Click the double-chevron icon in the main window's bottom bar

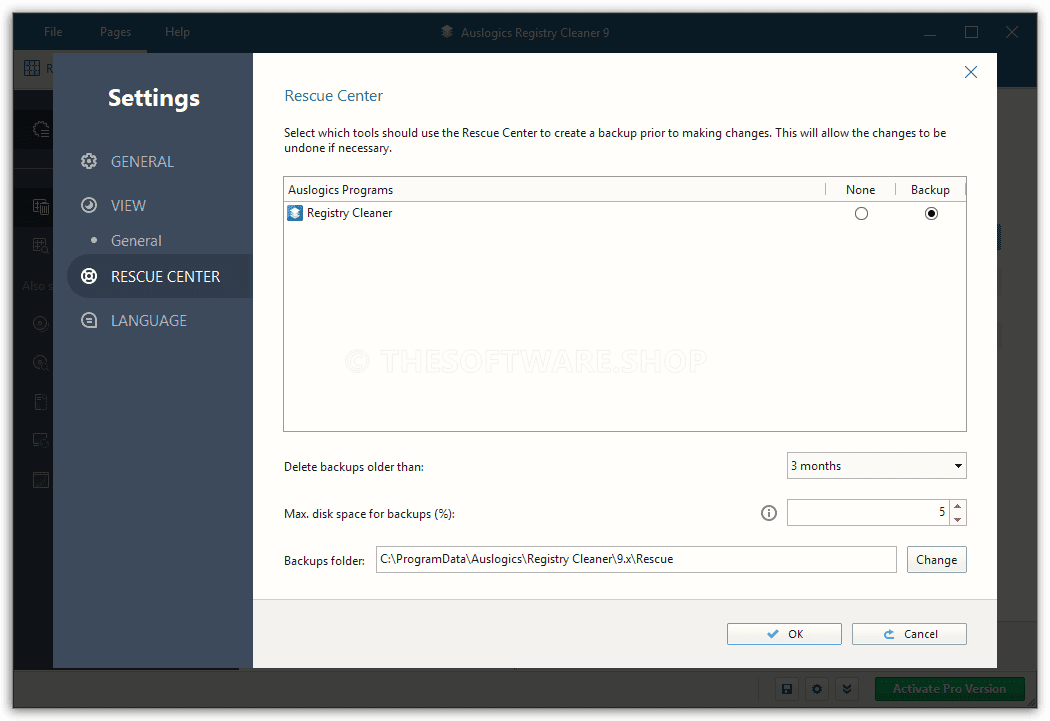pos(847,688)
